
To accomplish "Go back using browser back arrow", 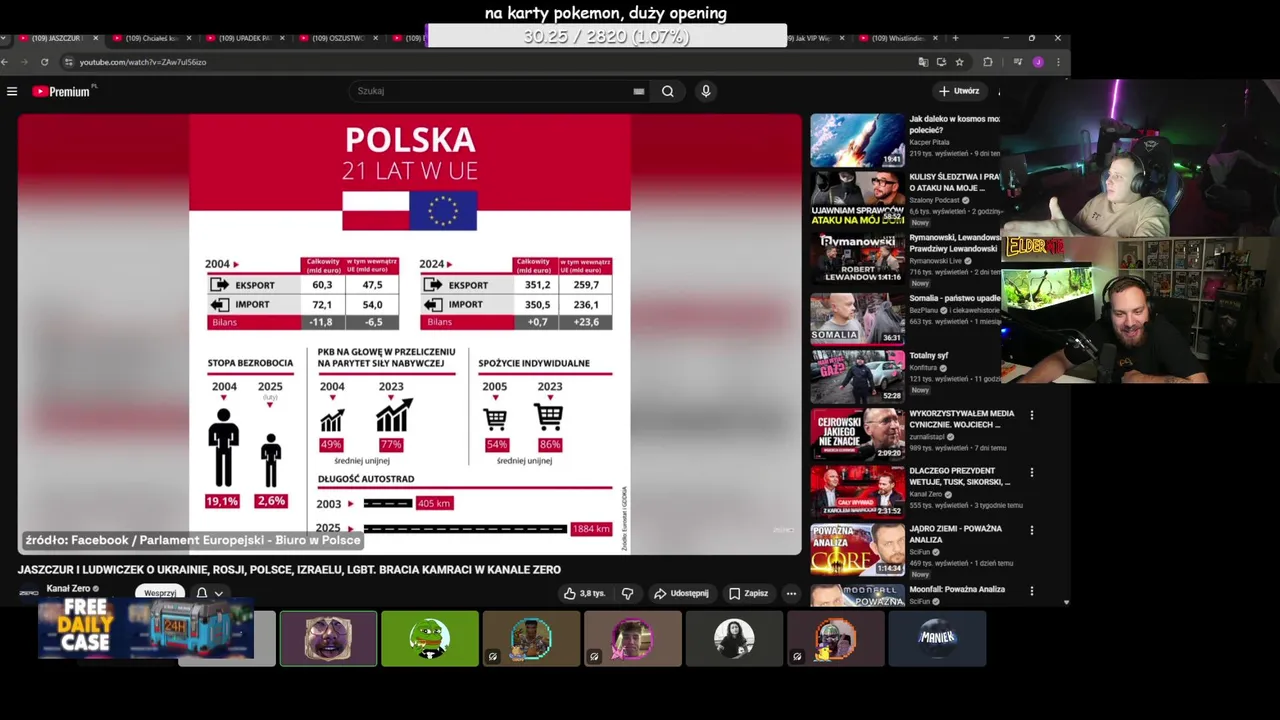I will pyautogui.click(x=7, y=62).
